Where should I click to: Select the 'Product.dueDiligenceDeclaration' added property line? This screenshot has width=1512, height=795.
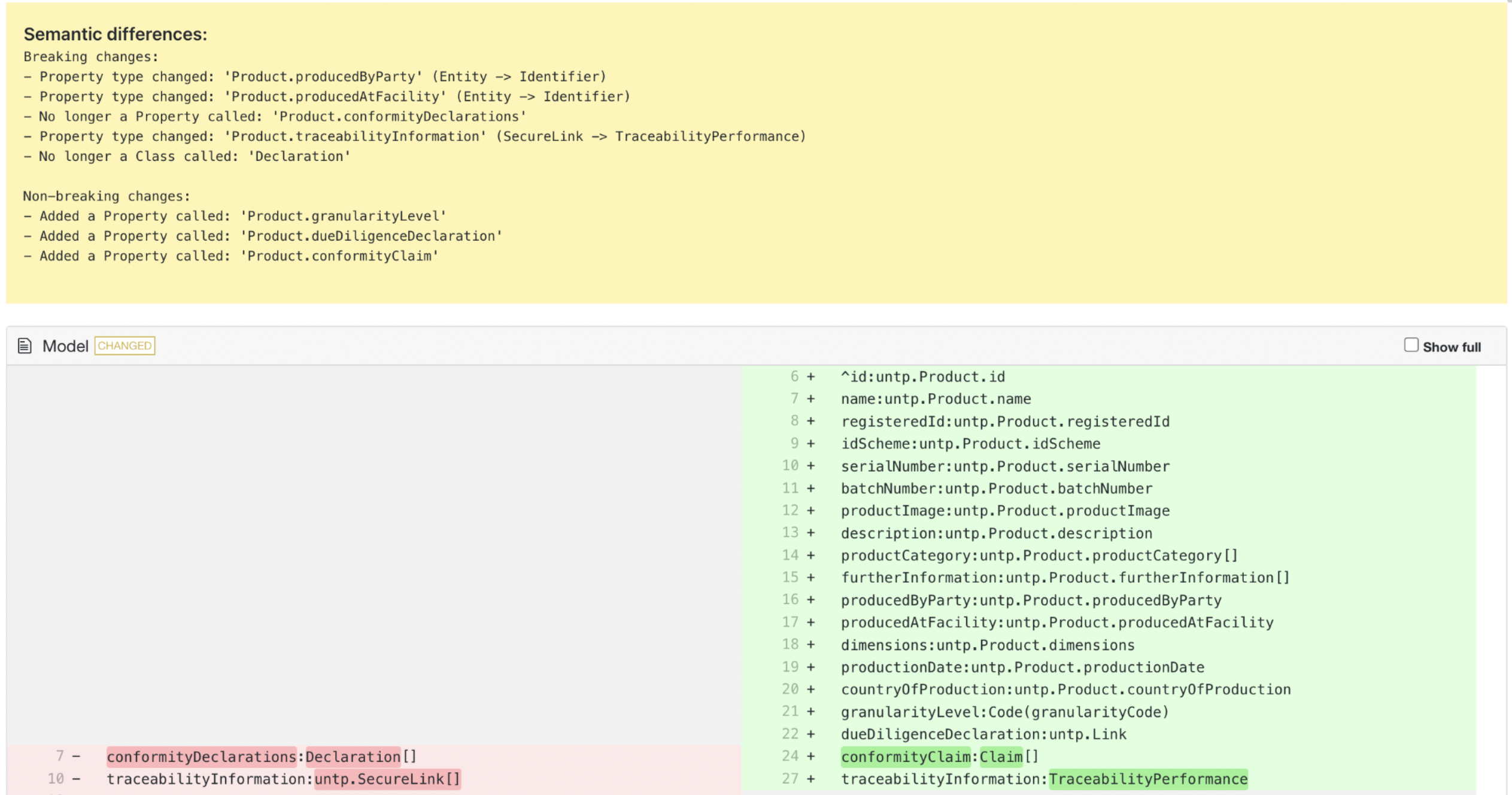(263, 236)
